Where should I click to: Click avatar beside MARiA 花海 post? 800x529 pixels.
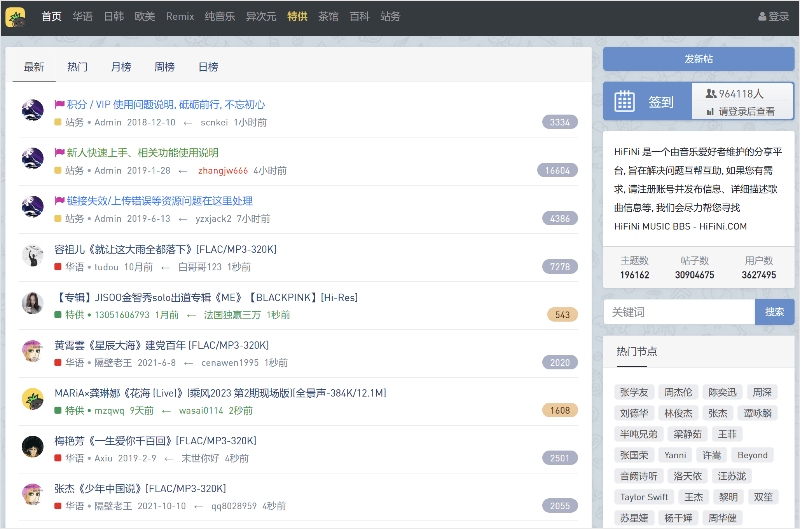click(x=33, y=398)
